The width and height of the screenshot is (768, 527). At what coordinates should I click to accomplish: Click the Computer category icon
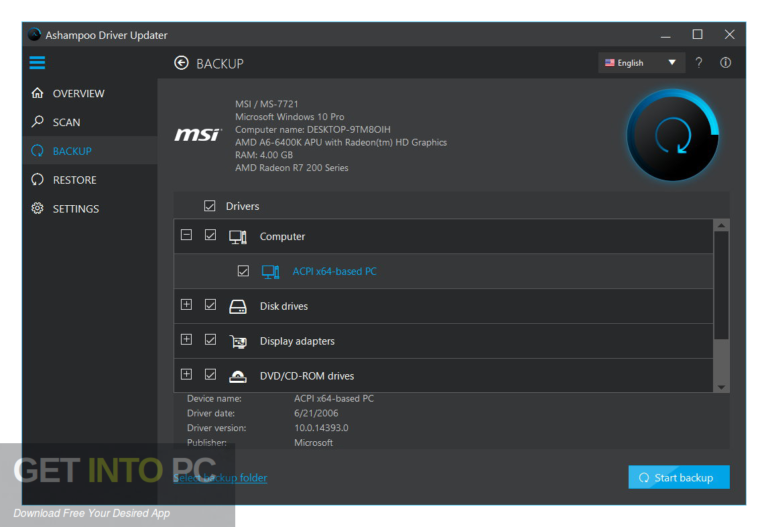click(x=238, y=237)
